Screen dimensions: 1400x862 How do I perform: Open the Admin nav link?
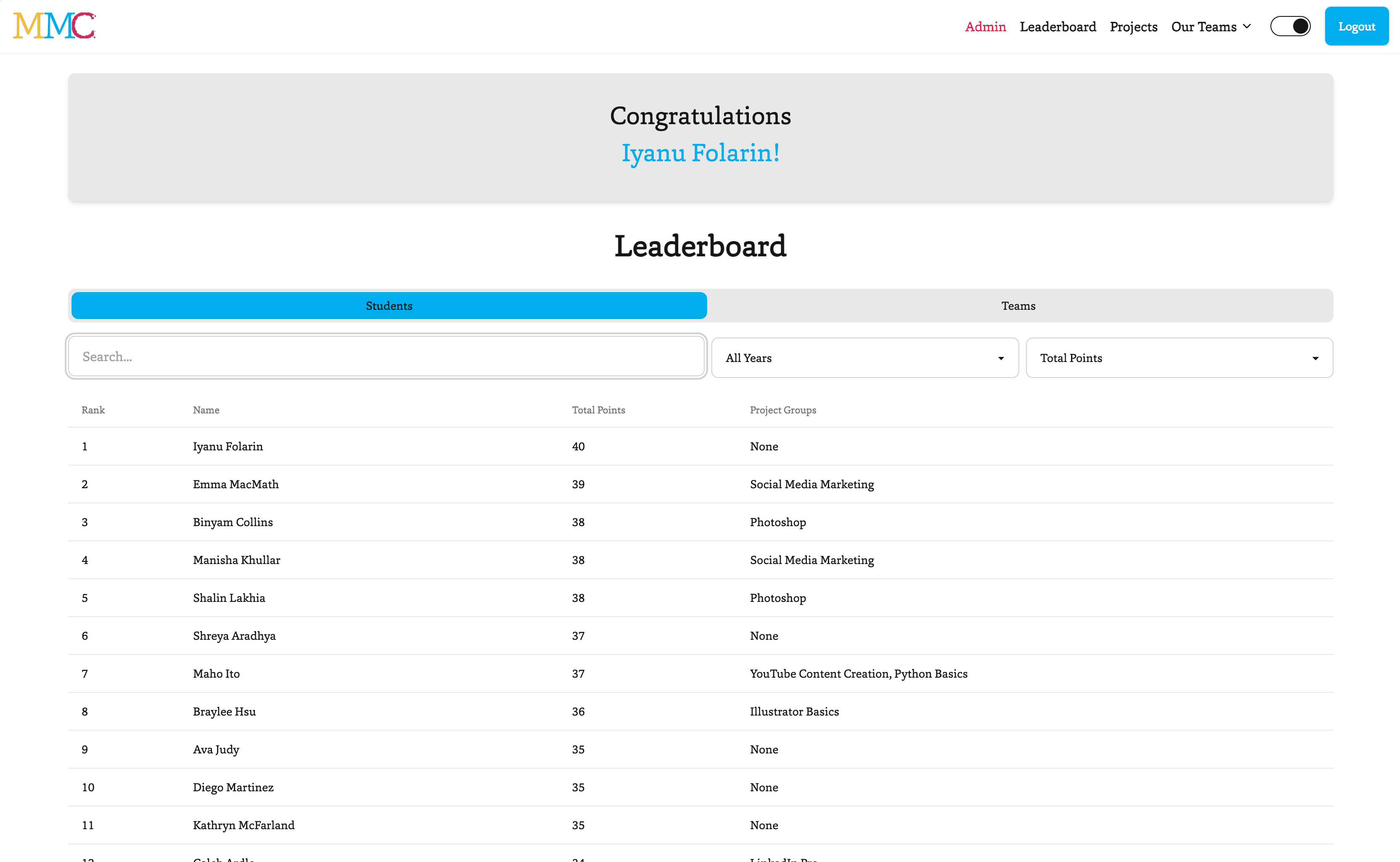coord(985,27)
